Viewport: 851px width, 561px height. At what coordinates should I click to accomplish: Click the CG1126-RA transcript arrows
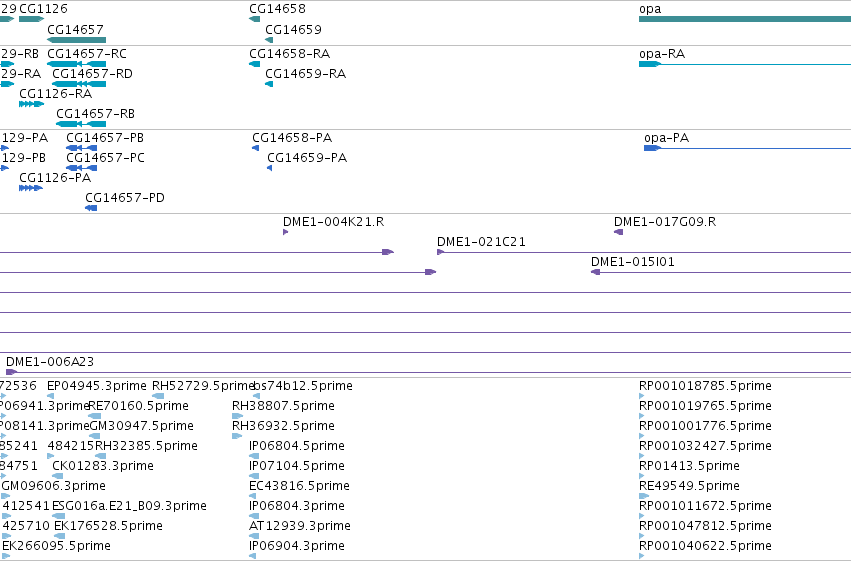[x=31, y=104]
